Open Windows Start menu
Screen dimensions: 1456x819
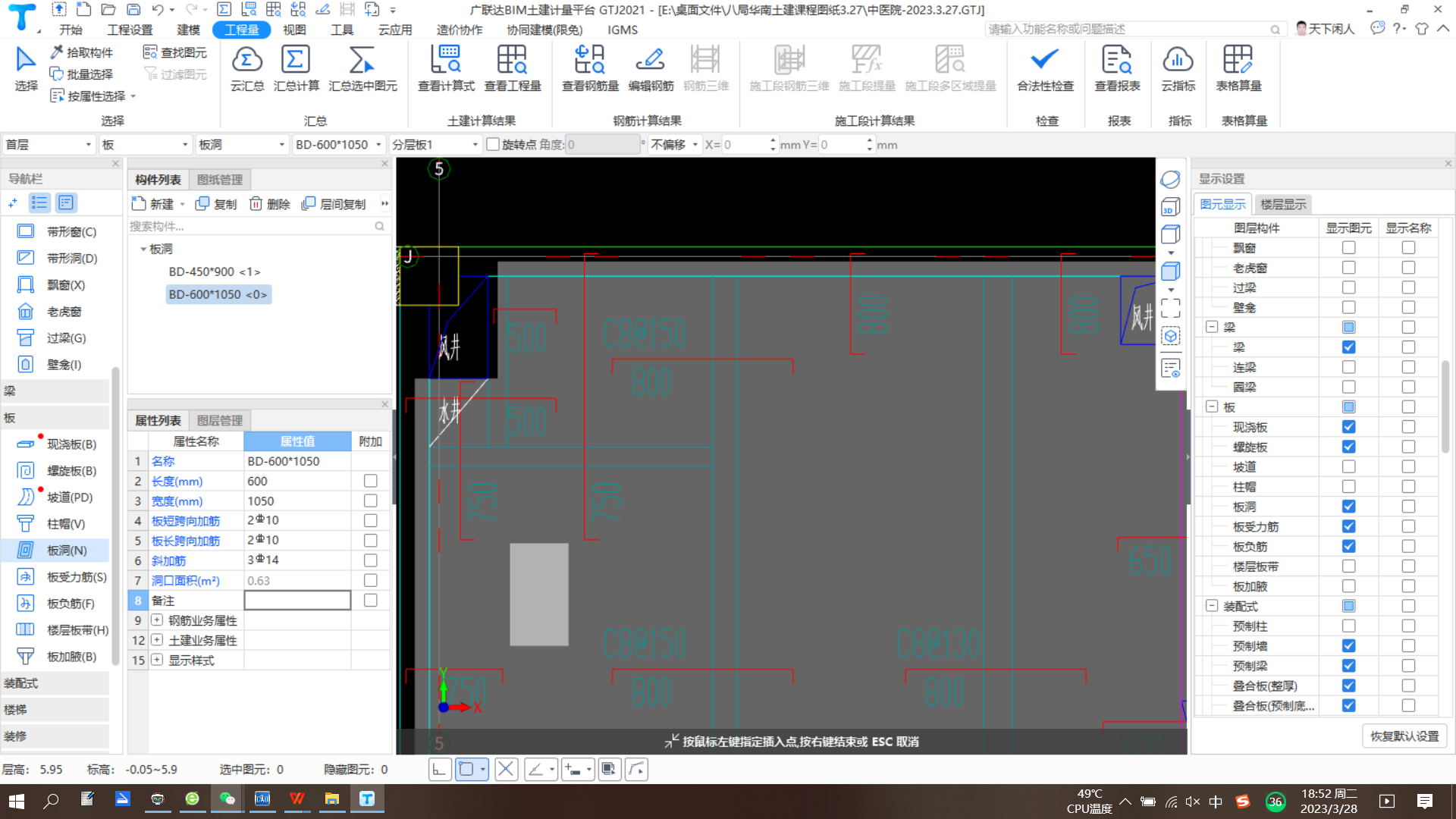coord(16,801)
